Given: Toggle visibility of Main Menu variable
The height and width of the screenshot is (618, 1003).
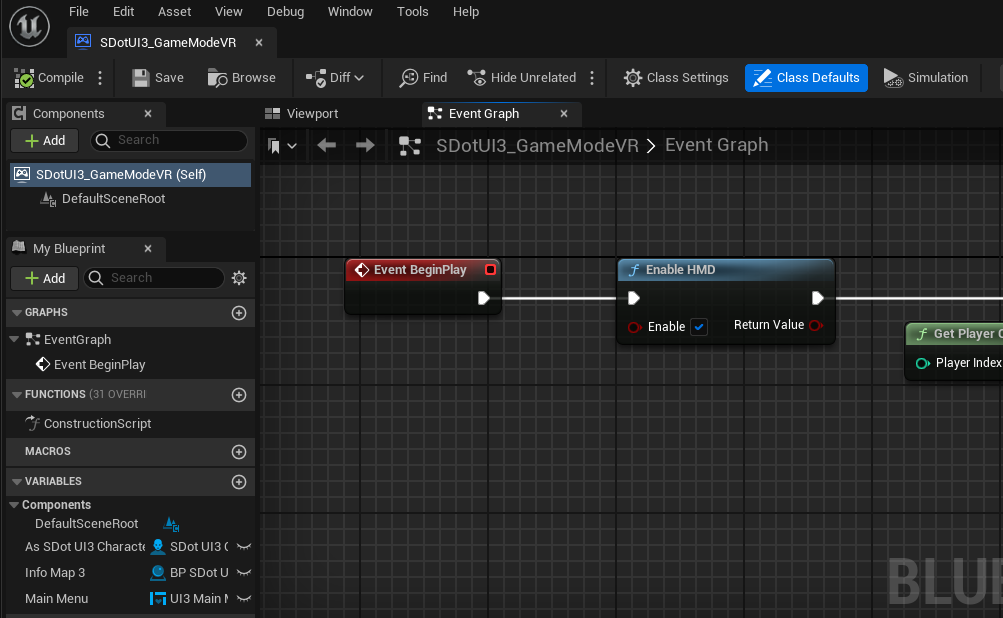Looking at the screenshot, I should tap(244, 599).
